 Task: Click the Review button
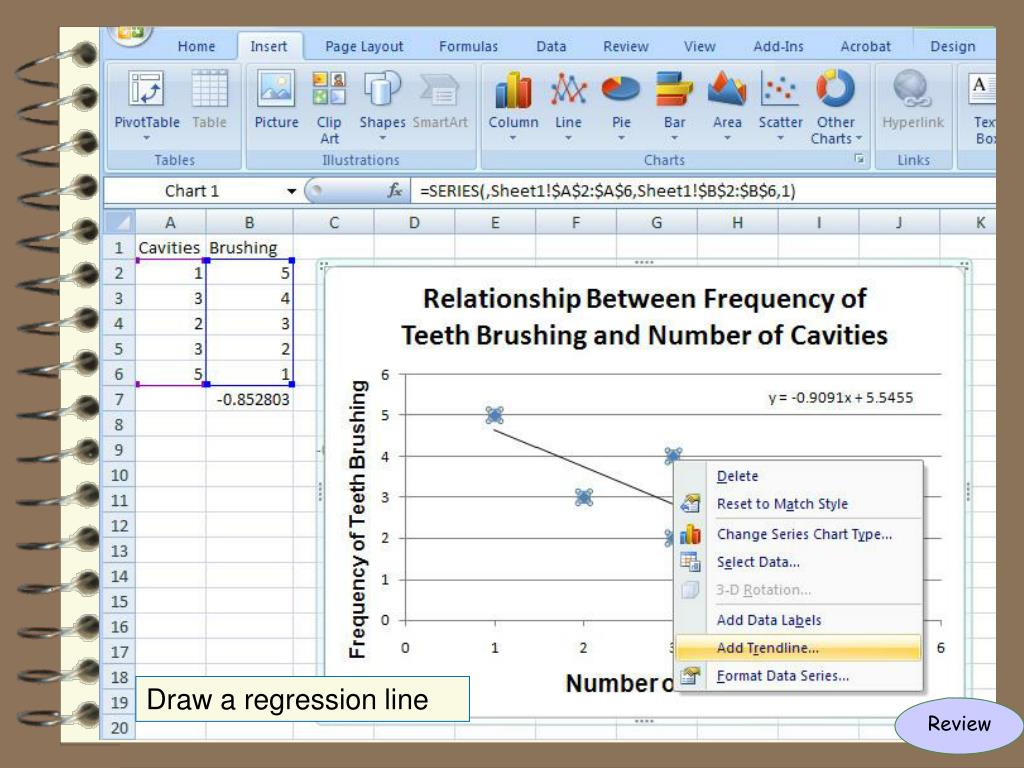click(x=958, y=724)
